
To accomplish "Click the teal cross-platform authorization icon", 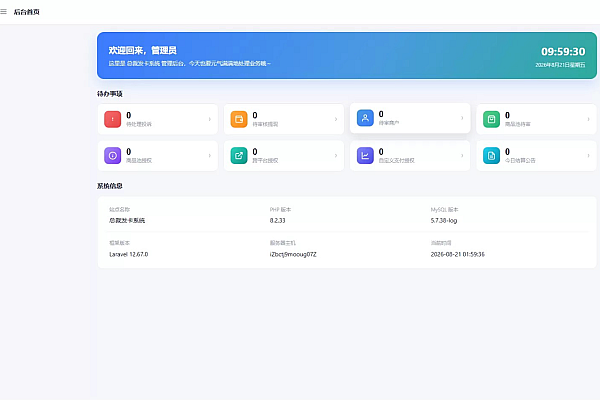I will 239,156.
